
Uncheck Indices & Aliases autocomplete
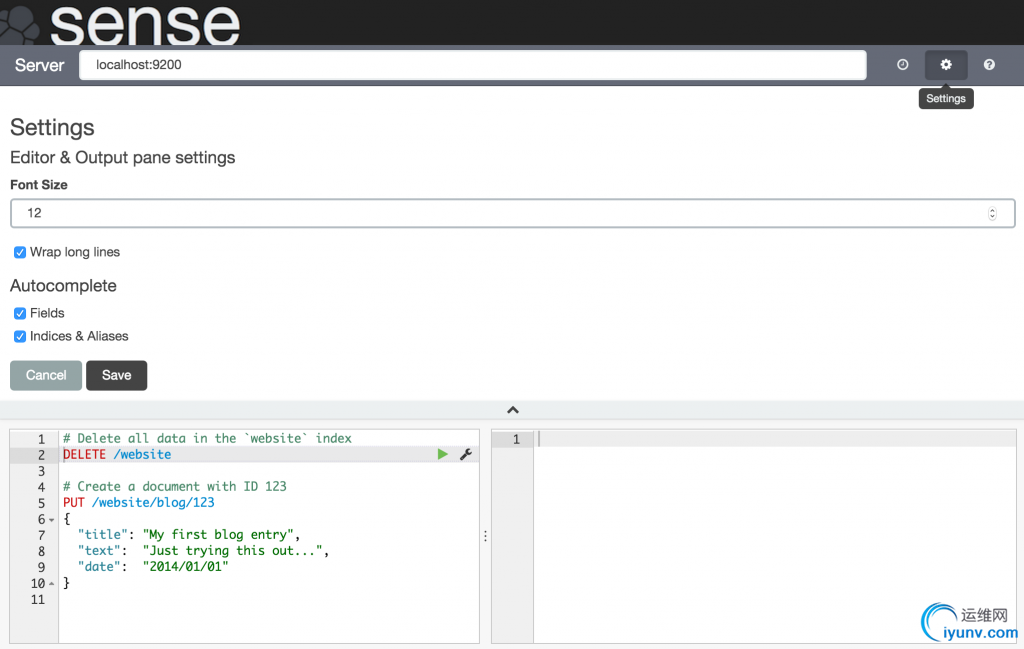[x=20, y=337]
